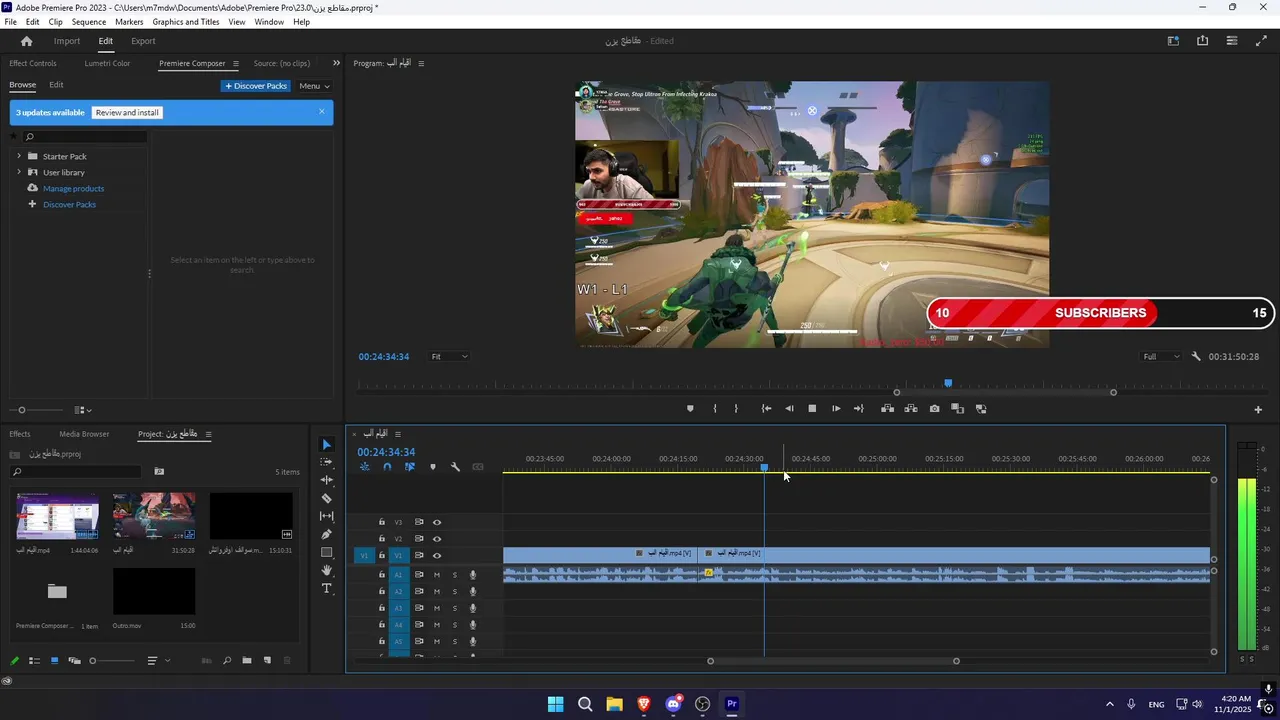Click New Bin icon in Project panel
The height and width of the screenshot is (720, 1280).
coord(246,661)
